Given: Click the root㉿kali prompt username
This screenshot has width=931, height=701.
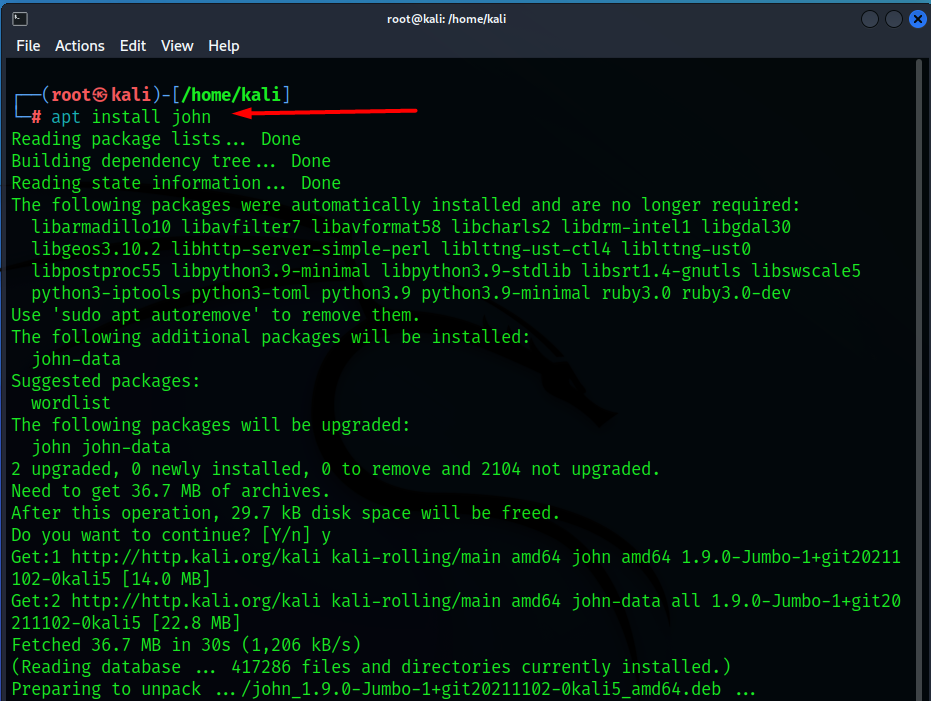Looking at the screenshot, I should [x=101, y=95].
